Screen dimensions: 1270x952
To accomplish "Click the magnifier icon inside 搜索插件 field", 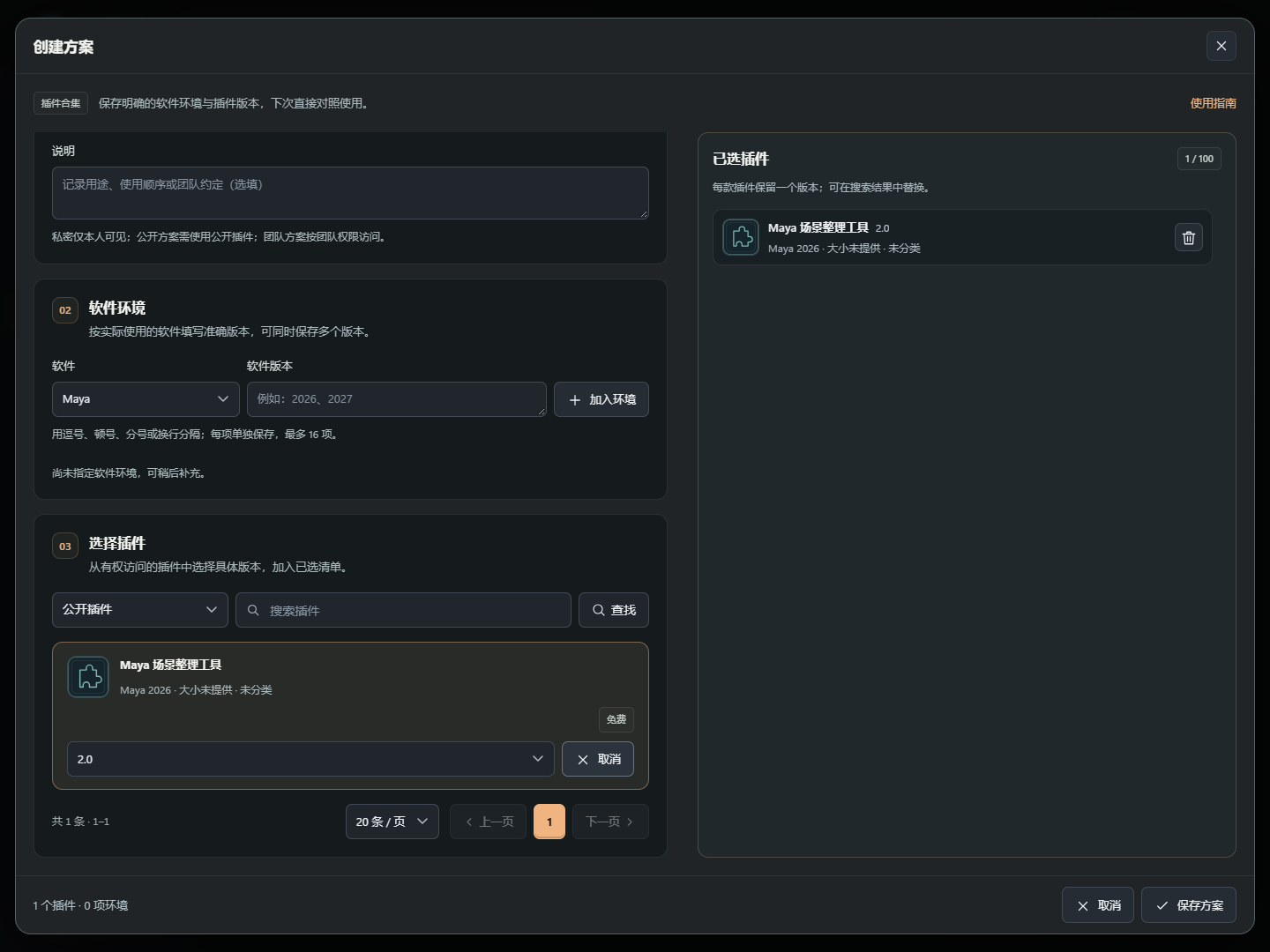I will (x=253, y=610).
